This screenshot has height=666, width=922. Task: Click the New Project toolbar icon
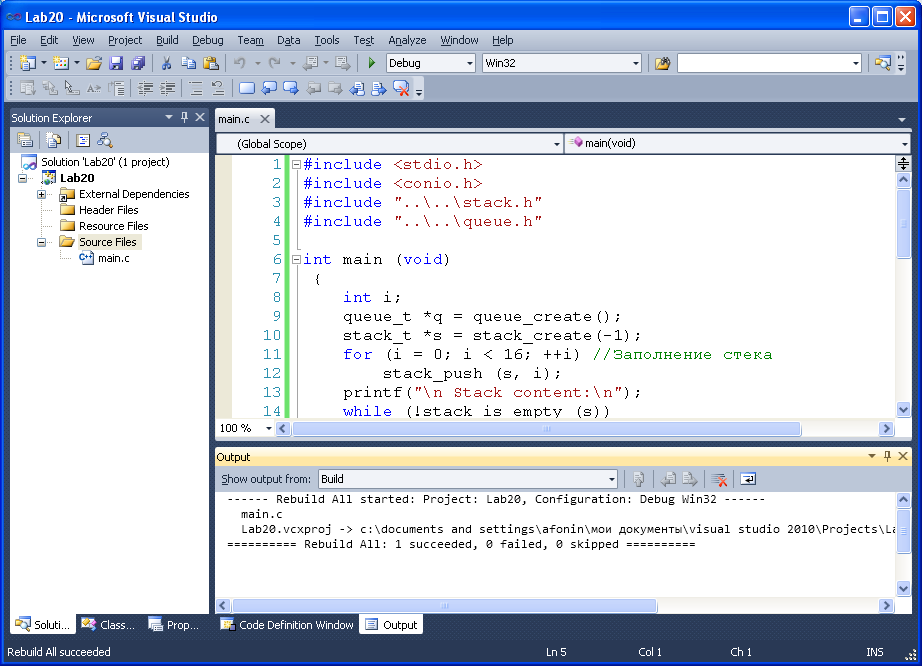click(x=27, y=63)
